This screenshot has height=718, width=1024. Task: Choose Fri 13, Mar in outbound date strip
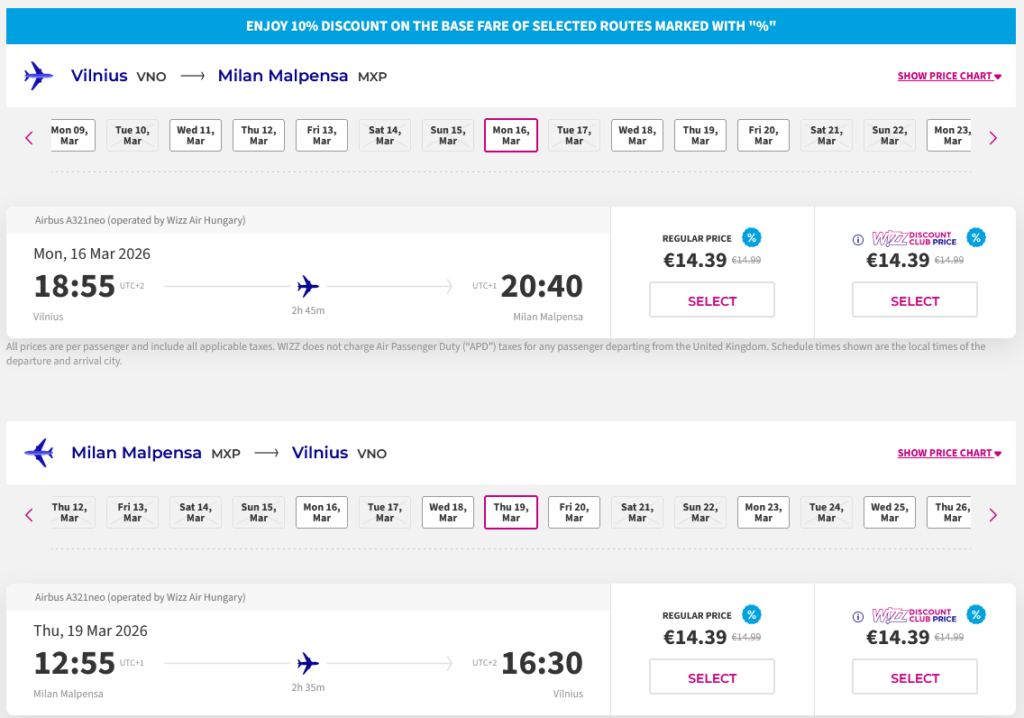(322, 136)
